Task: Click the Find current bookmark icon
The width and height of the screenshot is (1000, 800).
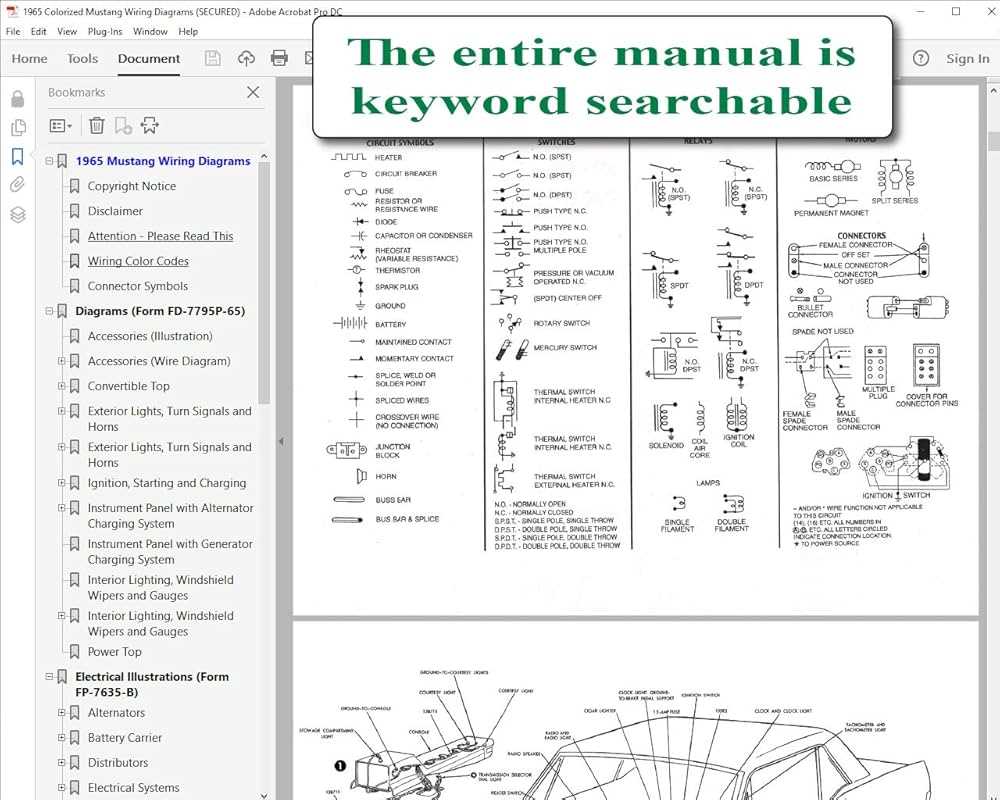Action: [150, 126]
